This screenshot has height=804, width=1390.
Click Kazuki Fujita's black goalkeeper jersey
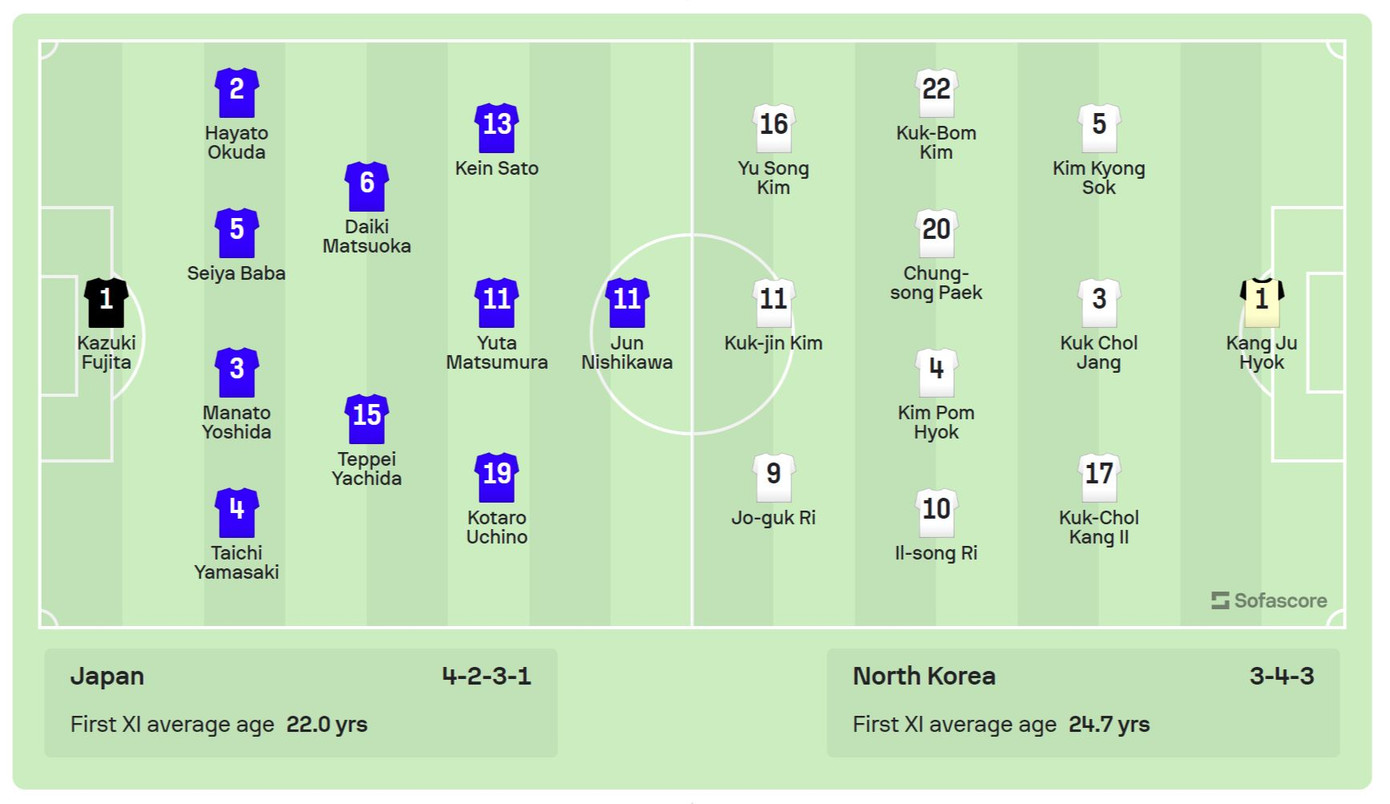106,302
